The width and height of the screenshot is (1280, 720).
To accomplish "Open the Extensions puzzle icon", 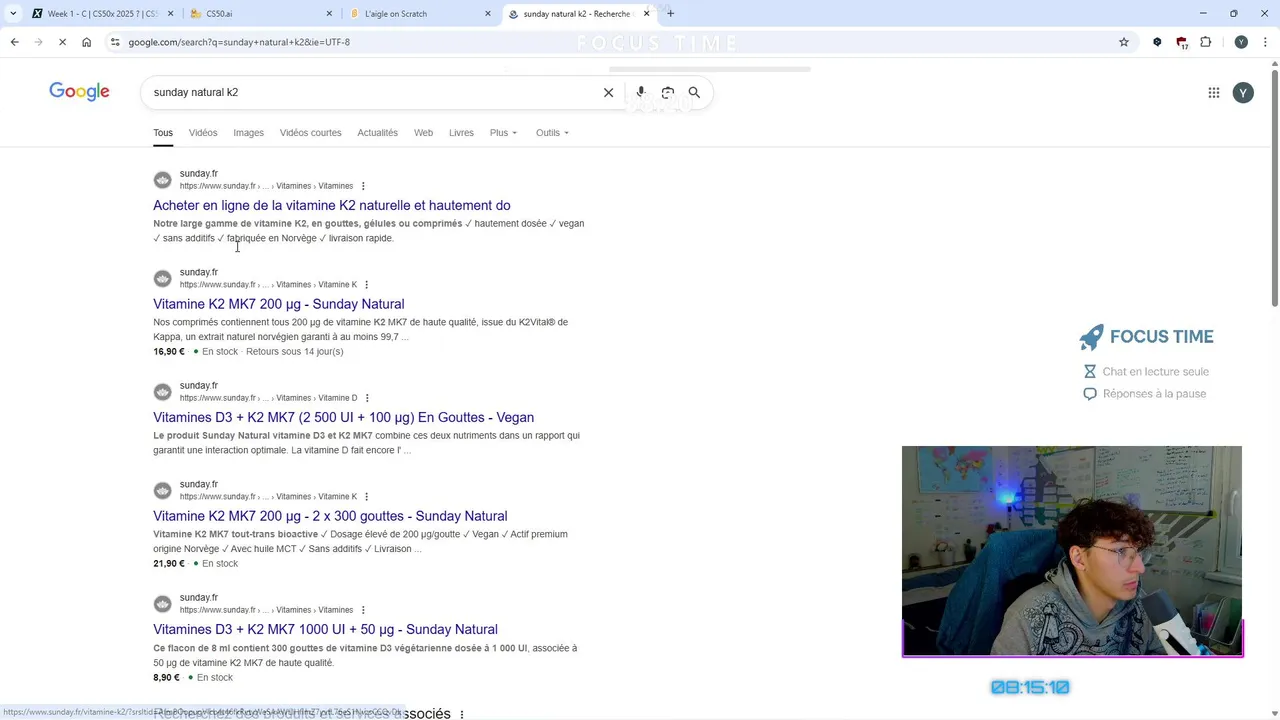I will click(1206, 42).
